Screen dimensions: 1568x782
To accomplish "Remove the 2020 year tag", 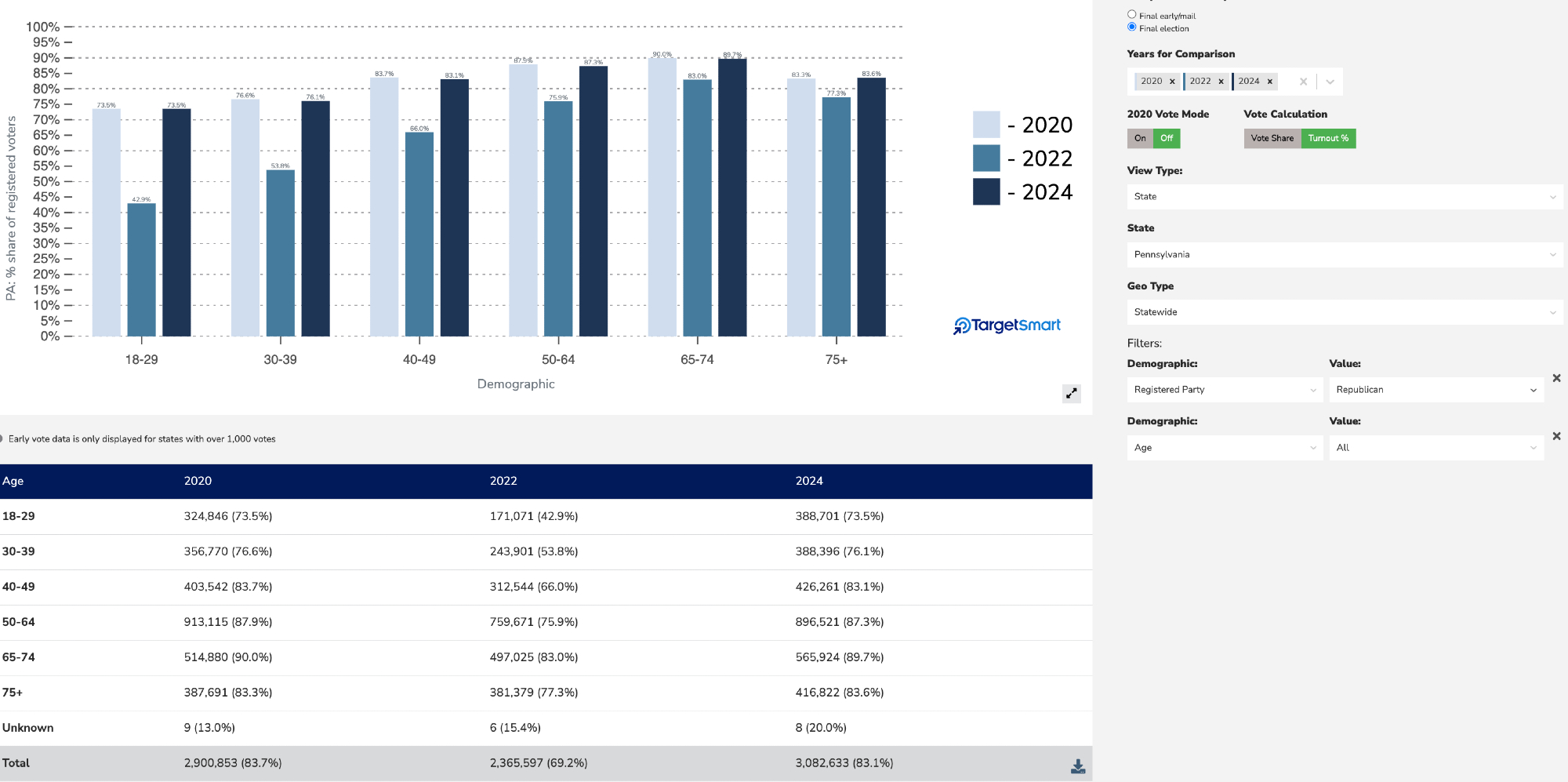I will [x=1172, y=82].
